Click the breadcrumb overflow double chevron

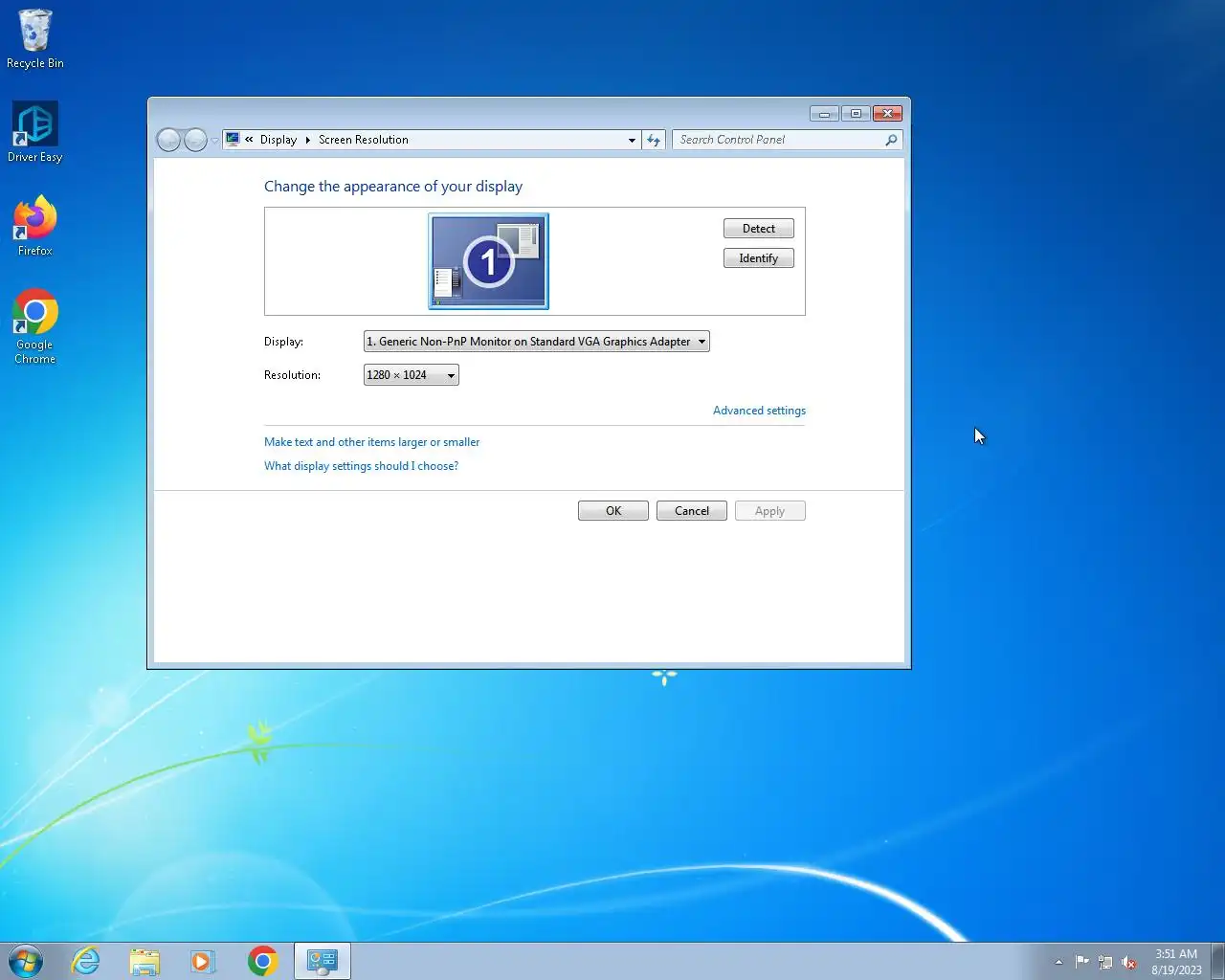(x=249, y=140)
